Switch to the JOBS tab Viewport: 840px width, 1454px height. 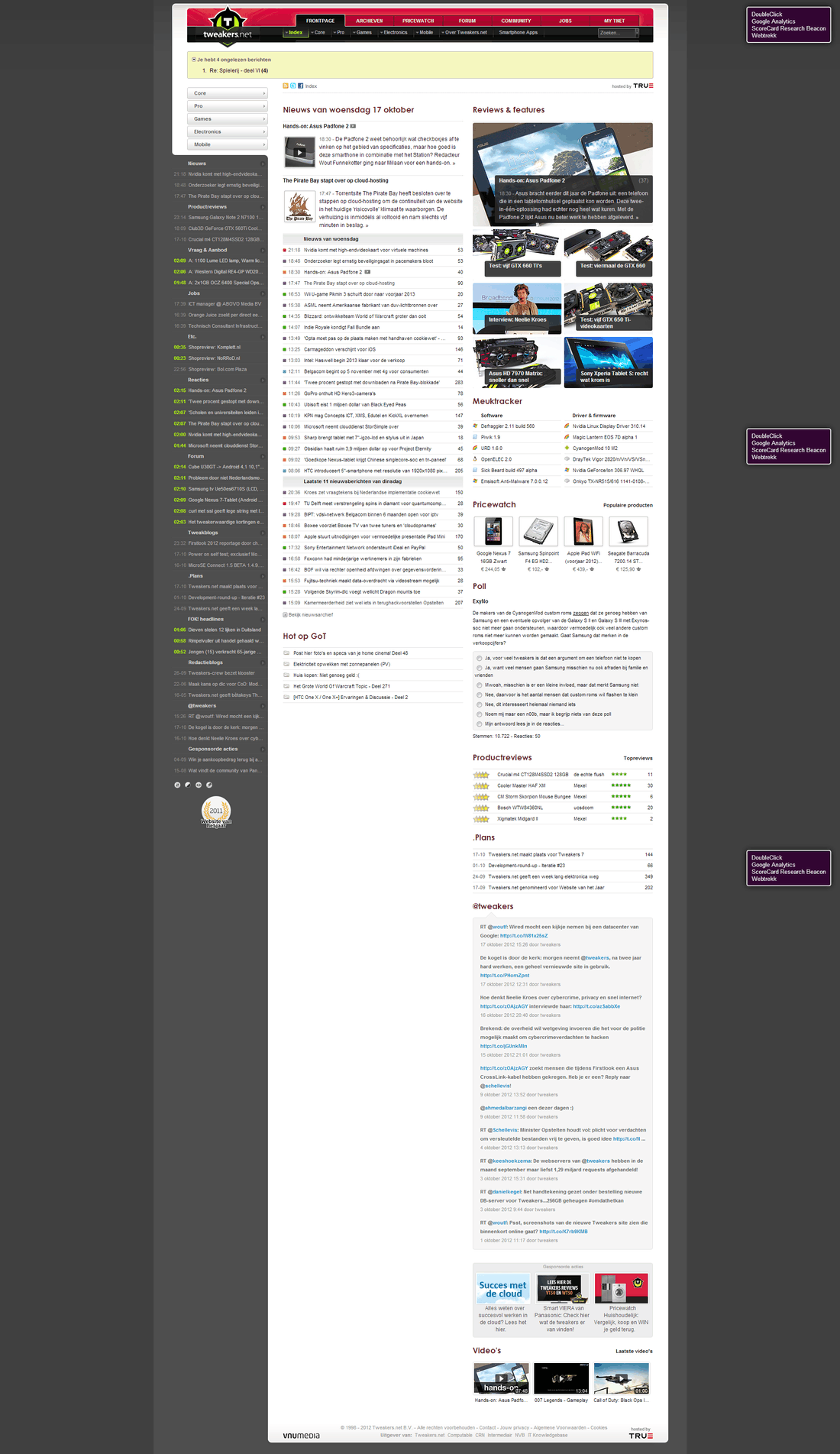565,21
